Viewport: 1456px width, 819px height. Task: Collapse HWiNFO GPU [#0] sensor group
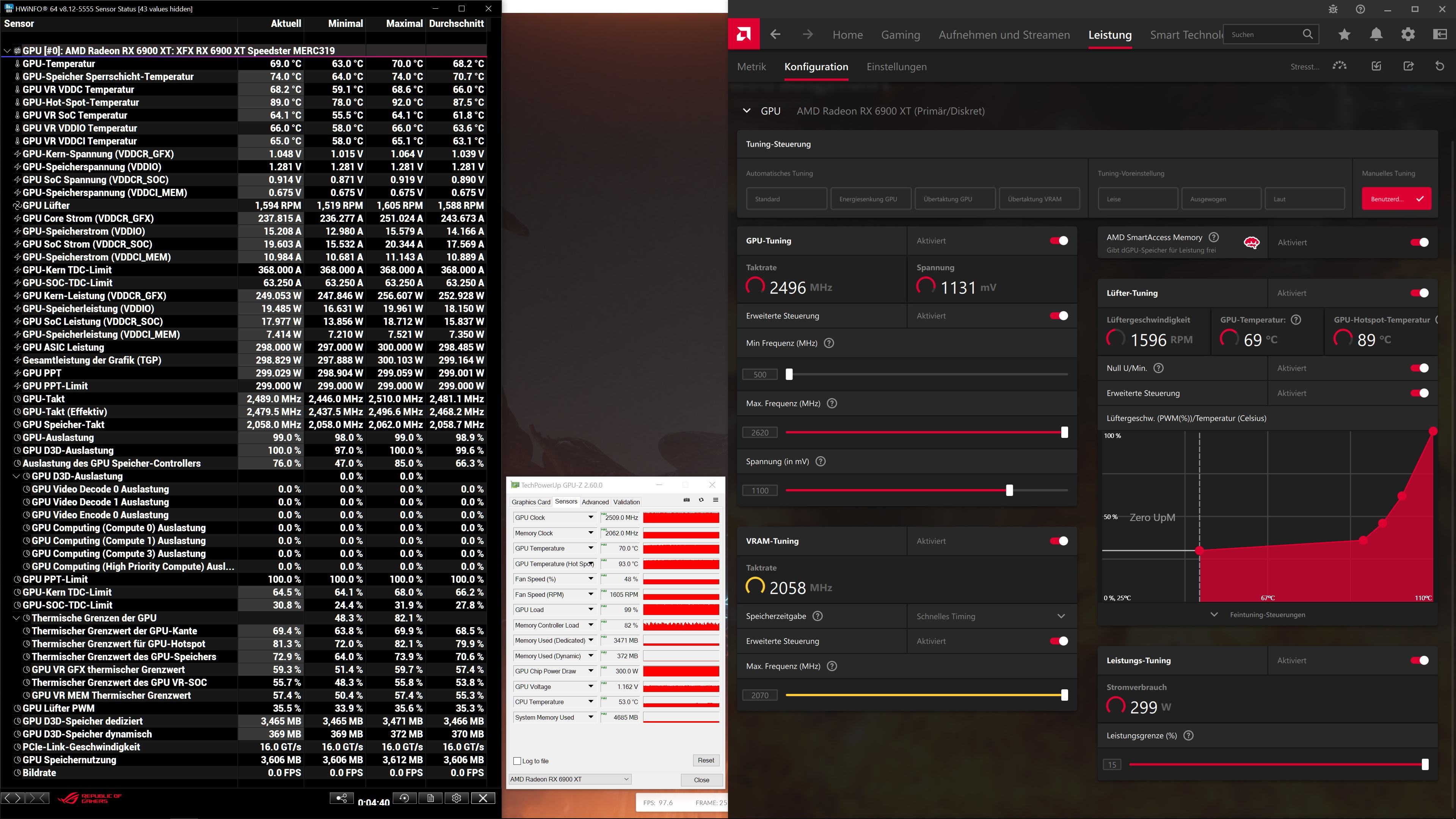[x=7, y=51]
